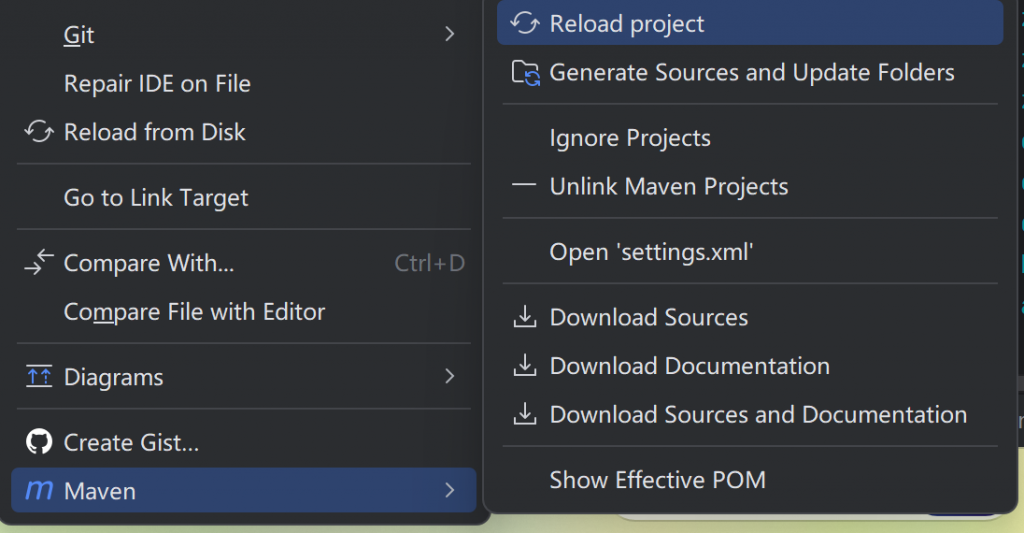
Task: Click the Reload project sync icon
Action: pyautogui.click(x=524, y=24)
